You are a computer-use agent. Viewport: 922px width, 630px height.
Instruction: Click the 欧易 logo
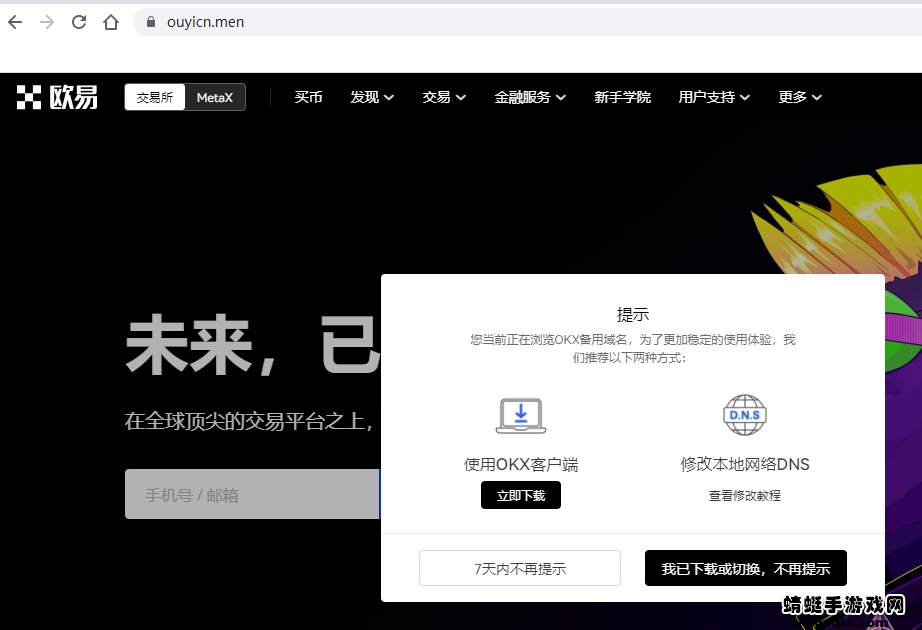click(57, 97)
